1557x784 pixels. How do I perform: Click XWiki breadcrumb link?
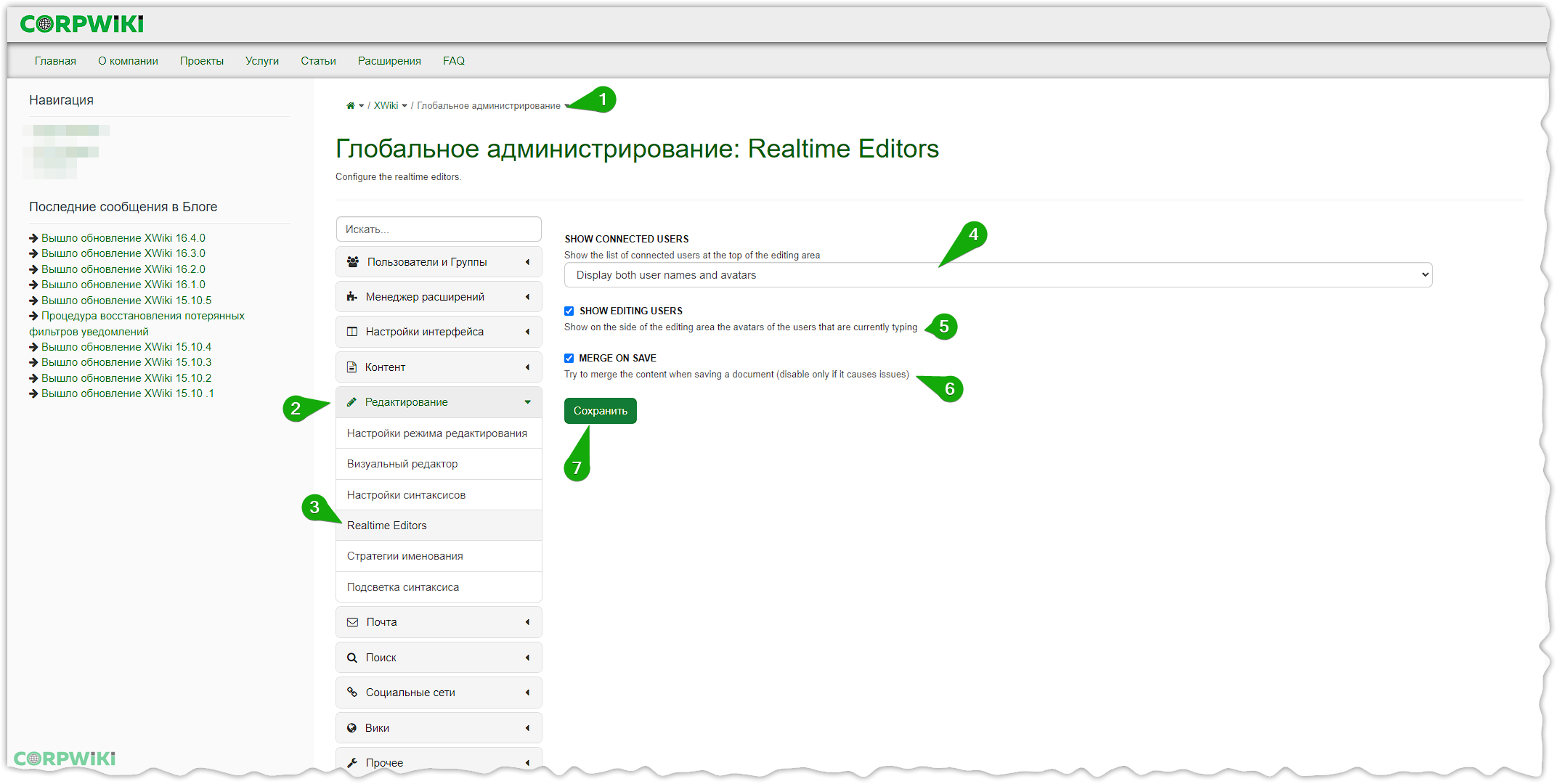click(x=386, y=106)
